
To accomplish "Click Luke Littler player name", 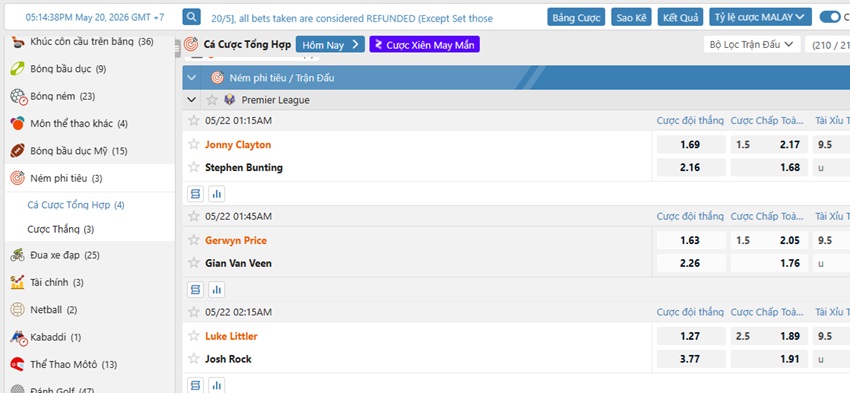I will pyautogui.click(x=231, y=336).
